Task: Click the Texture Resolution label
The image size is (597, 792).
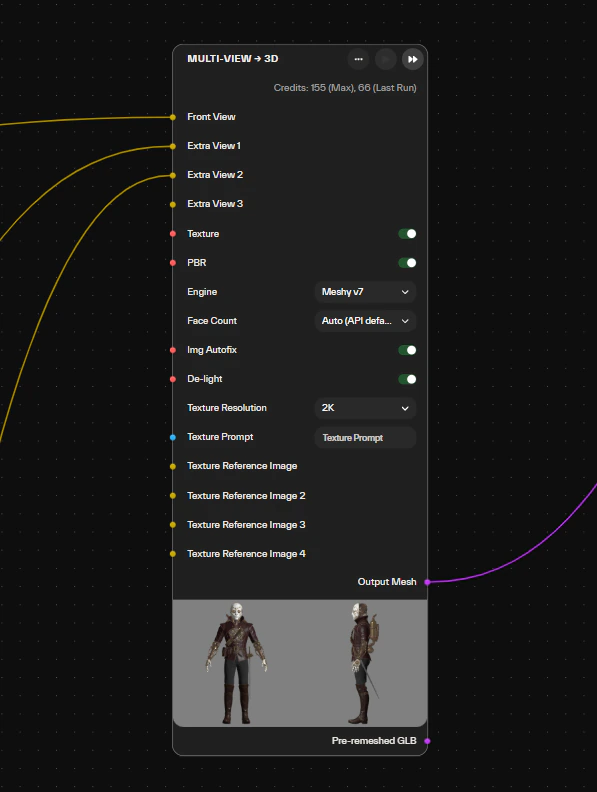Action: [x=227, y=408]
